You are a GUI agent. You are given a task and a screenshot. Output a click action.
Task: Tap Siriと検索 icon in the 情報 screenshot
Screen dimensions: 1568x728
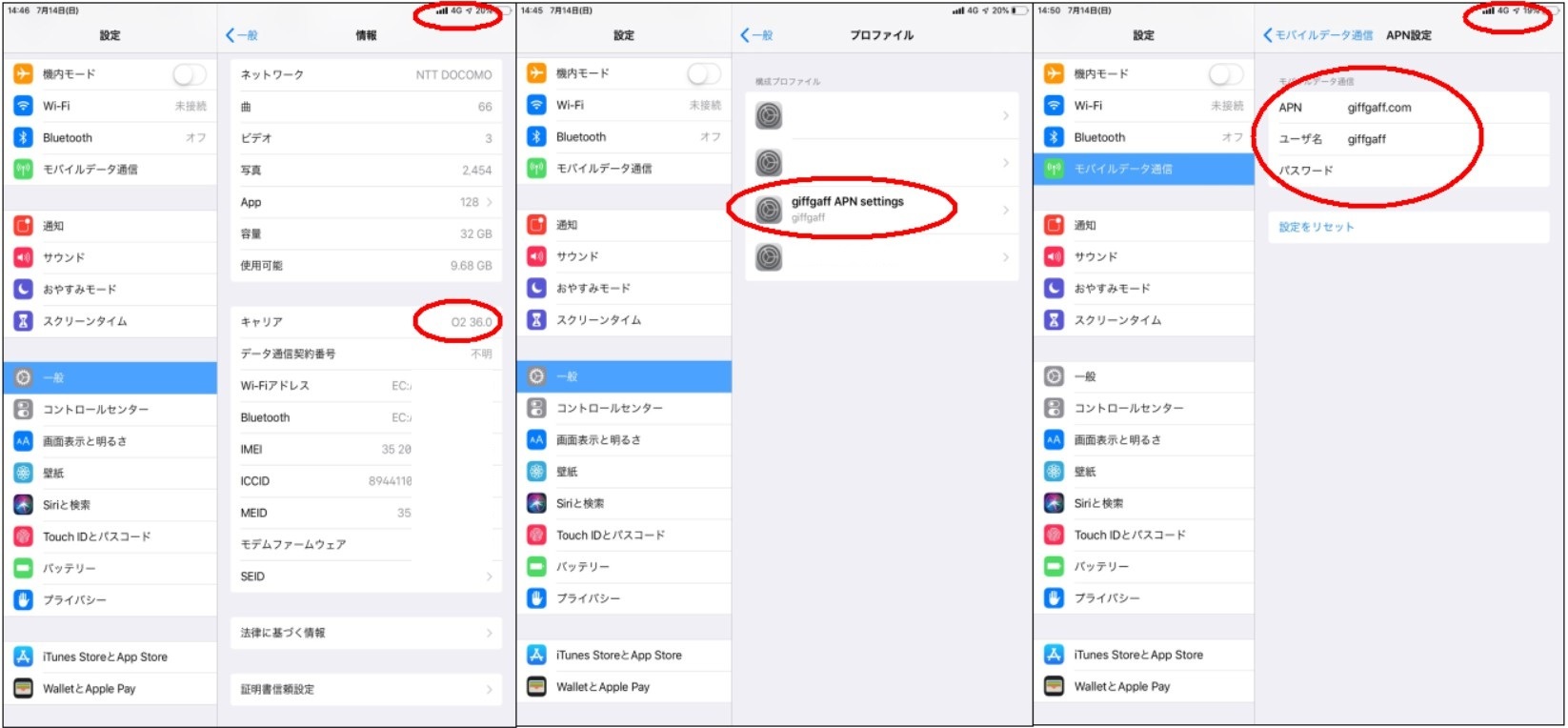(x=23, y=504)
